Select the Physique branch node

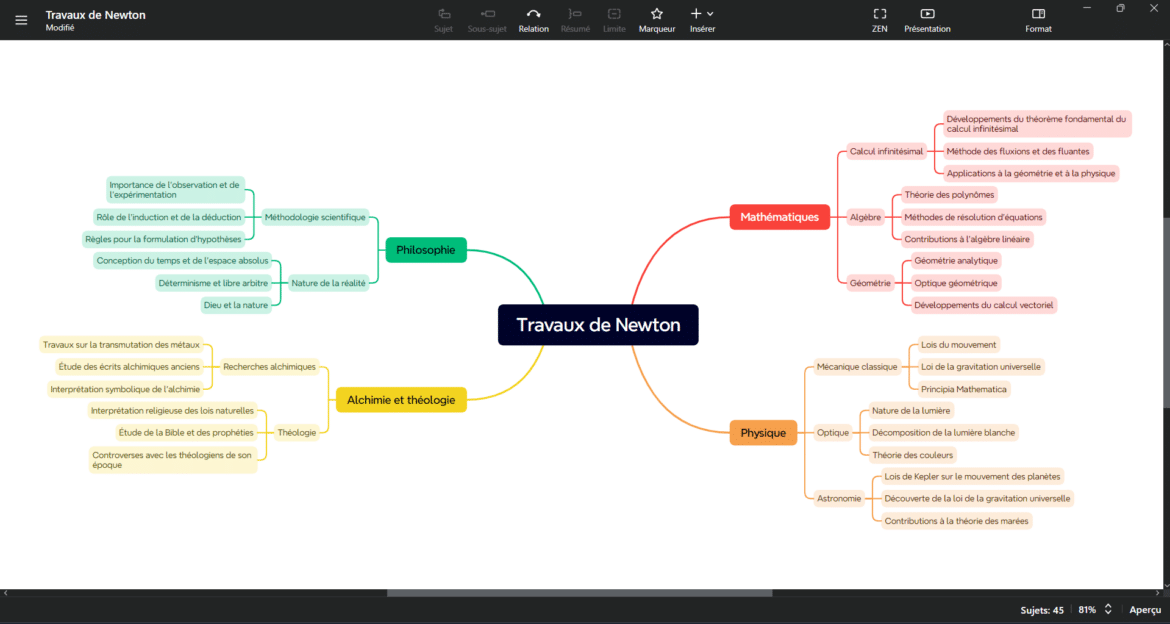pos(763,432)
